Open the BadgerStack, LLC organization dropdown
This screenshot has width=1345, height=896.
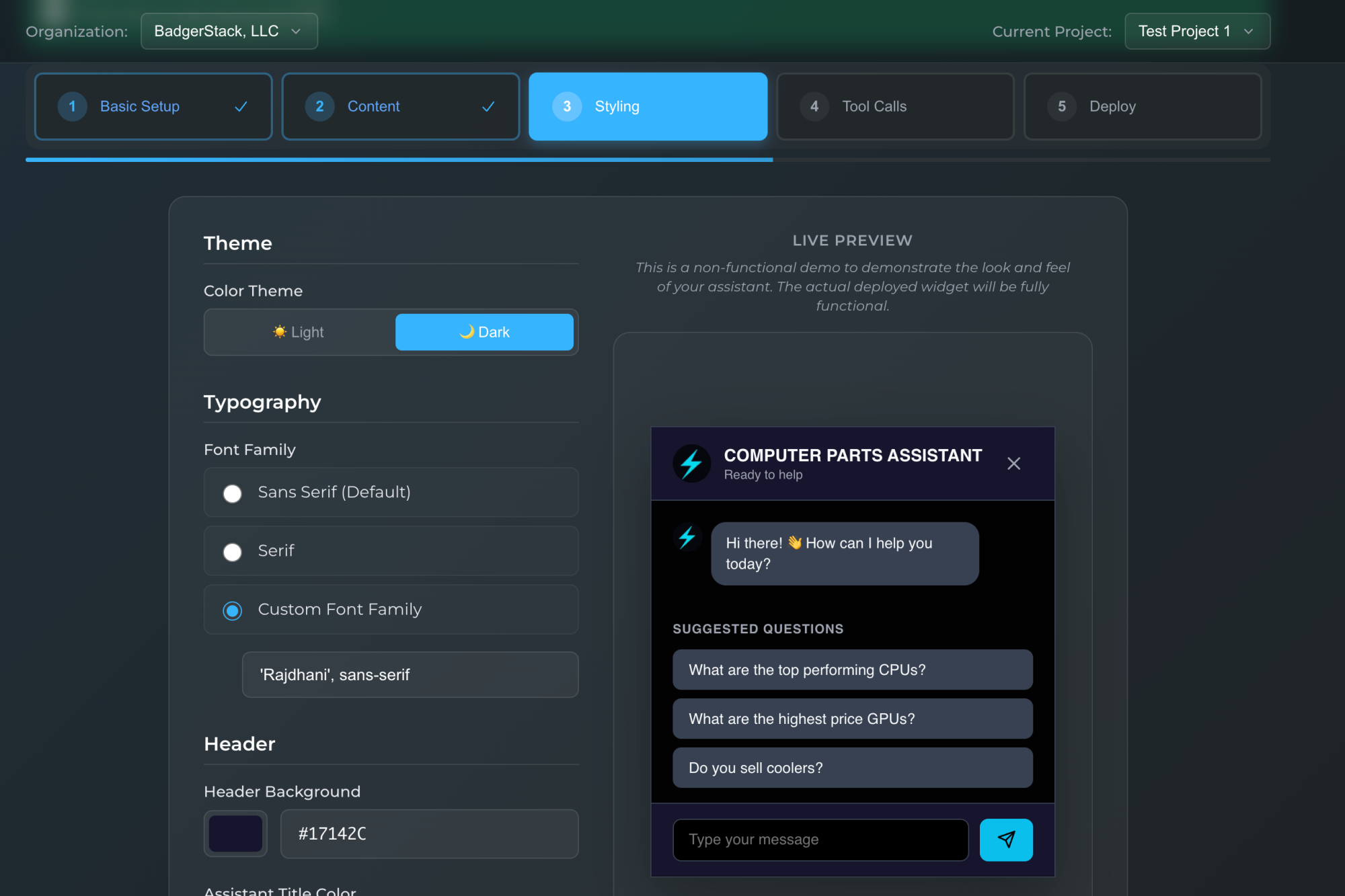point(229,31)
